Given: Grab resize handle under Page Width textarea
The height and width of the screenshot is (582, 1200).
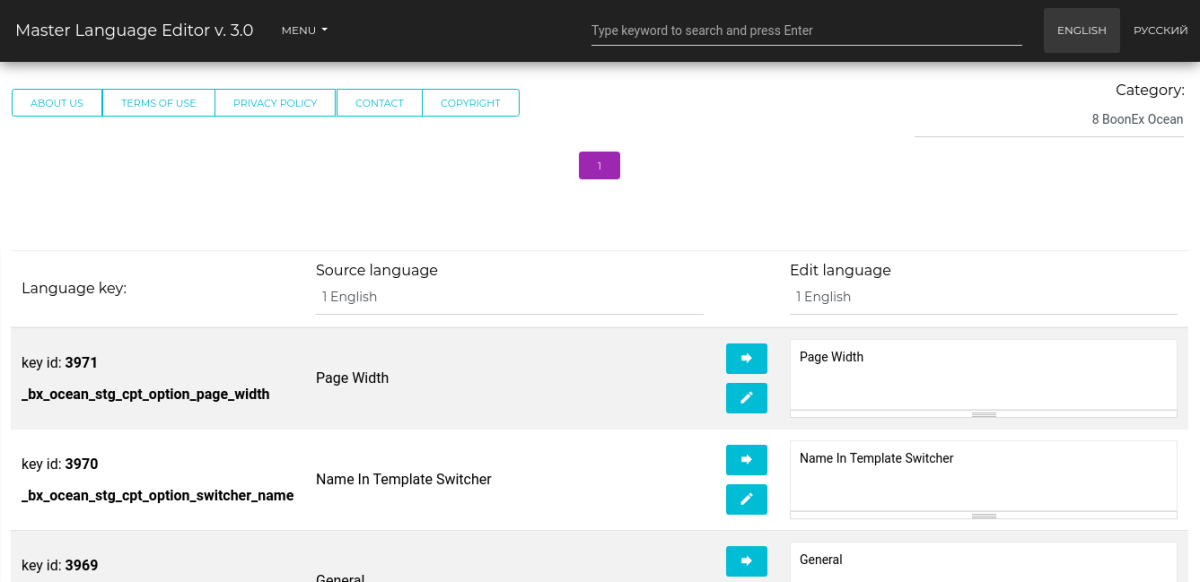Looking at the screenshot, I should pyautogui.click(x=983, y=414).
